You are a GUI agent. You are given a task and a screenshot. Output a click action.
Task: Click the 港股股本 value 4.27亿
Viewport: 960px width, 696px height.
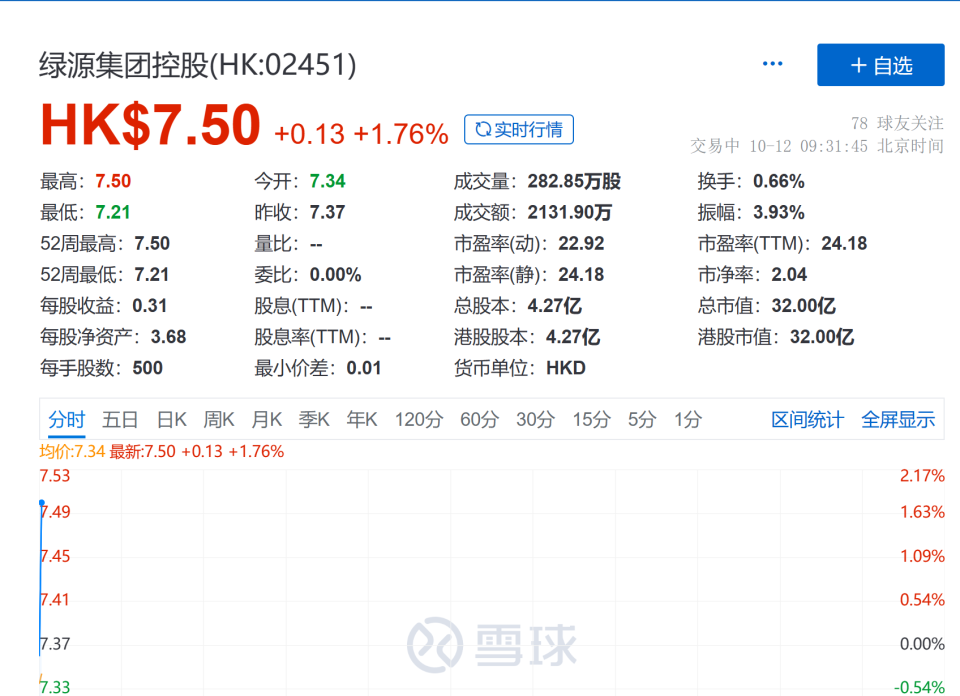point(573,337)
